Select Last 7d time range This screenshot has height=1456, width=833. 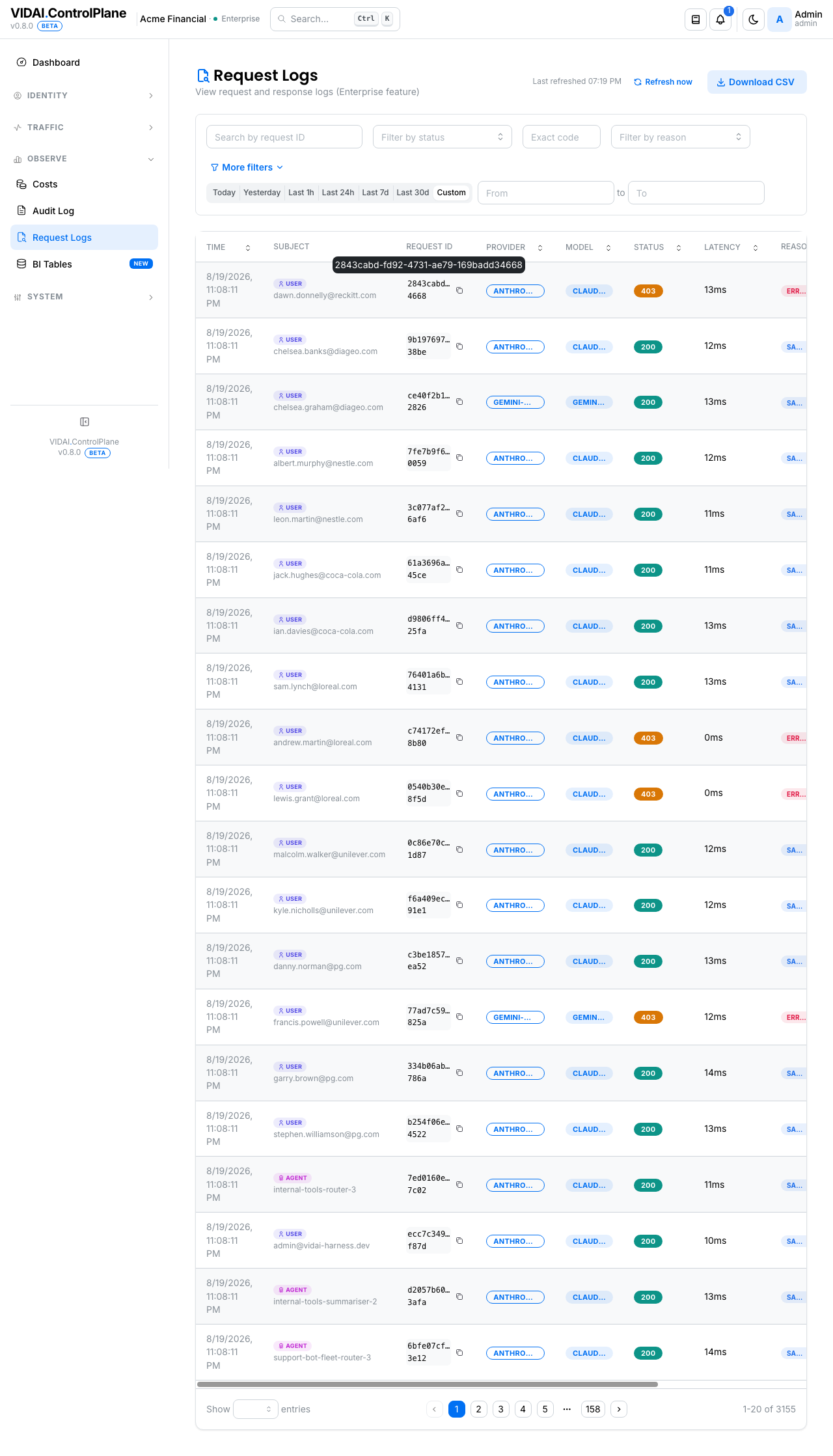(x=376, y=193)
